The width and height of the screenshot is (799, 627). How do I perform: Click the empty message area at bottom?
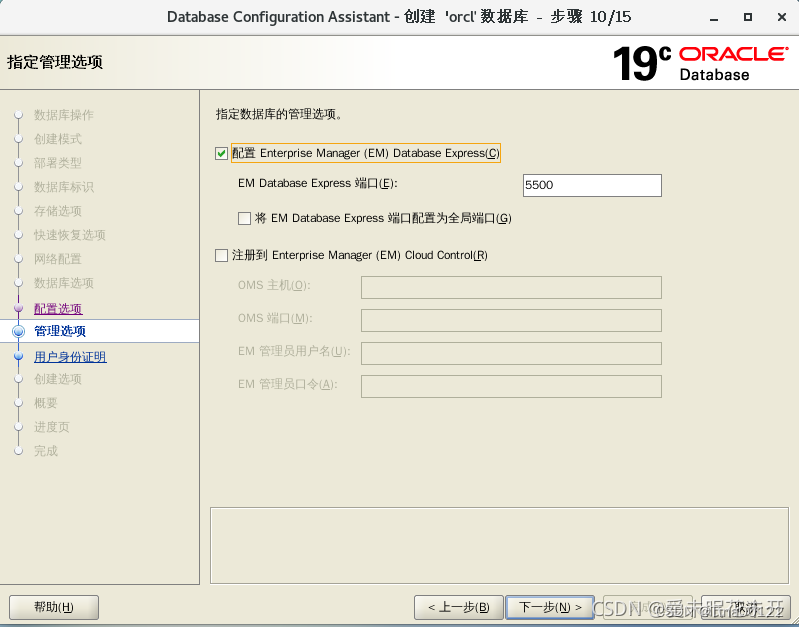(x=499, y=545)
